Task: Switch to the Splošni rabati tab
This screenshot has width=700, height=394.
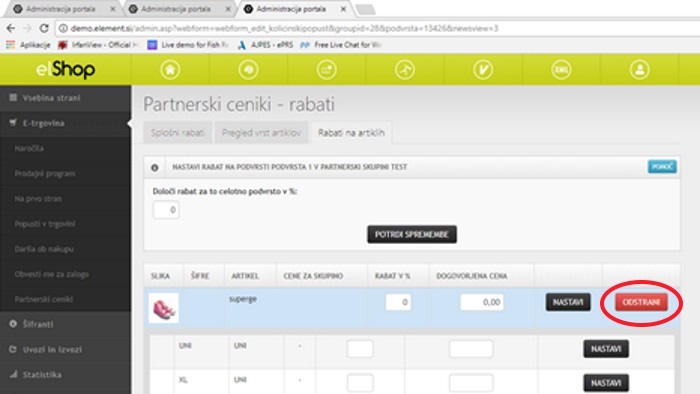Action: [x=178, y=133]
